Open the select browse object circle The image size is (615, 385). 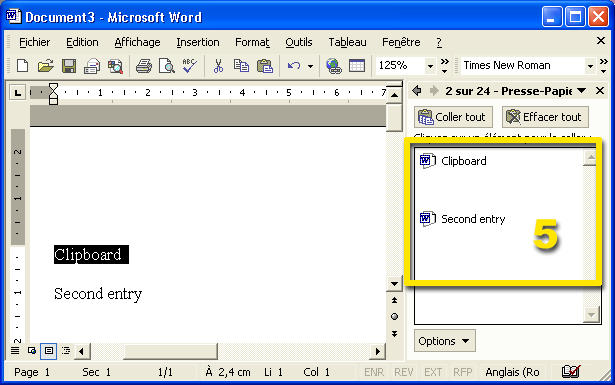coord(395,316)
